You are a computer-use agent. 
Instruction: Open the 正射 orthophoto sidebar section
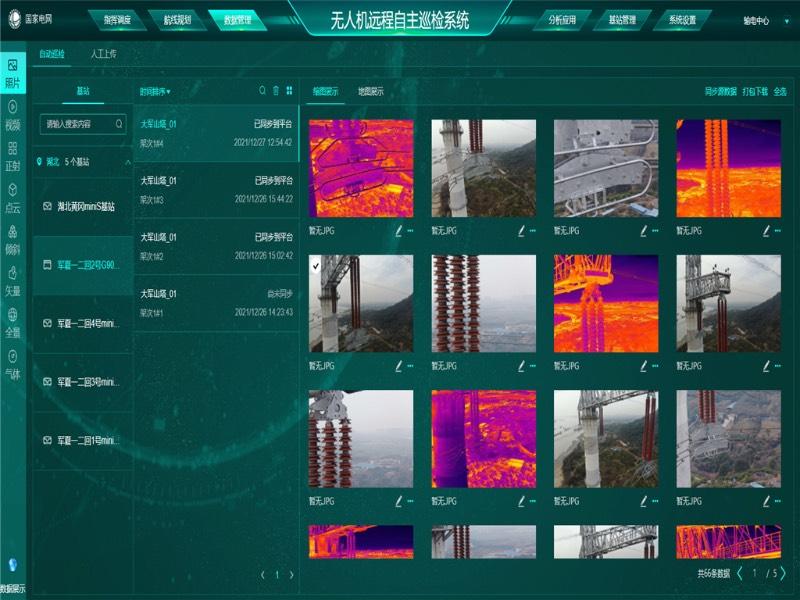click(x=13, y=157)
